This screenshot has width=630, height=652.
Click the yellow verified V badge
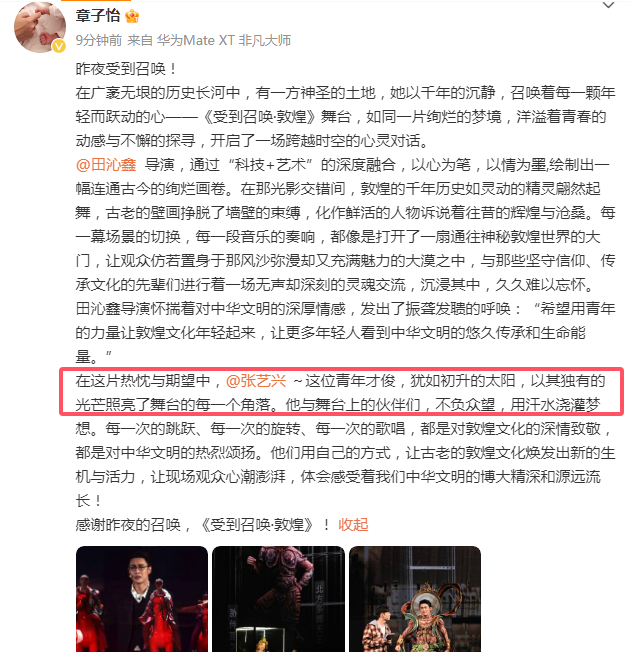coord(59,46)
